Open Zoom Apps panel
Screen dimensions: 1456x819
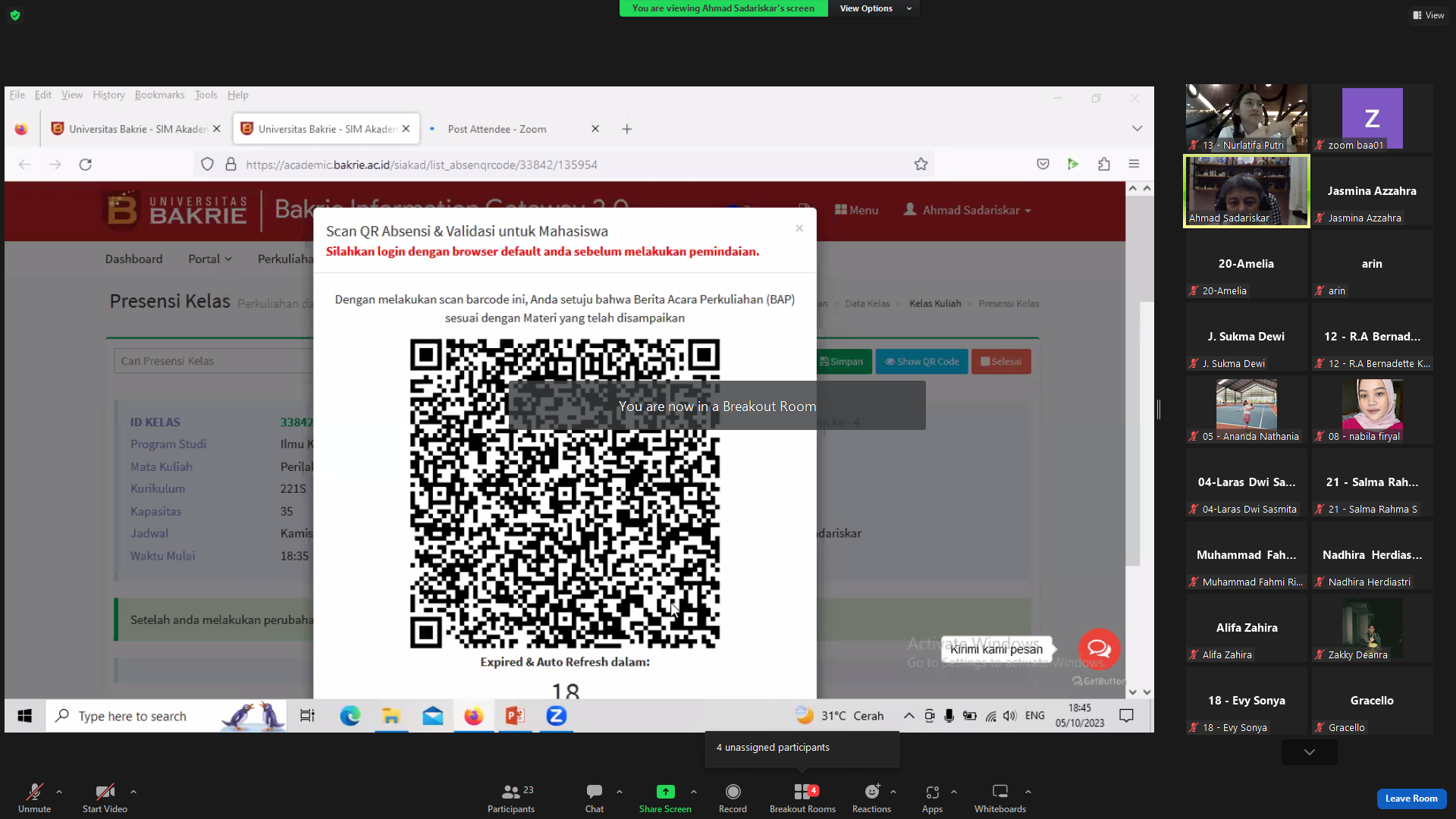click(x=932, y=798)
